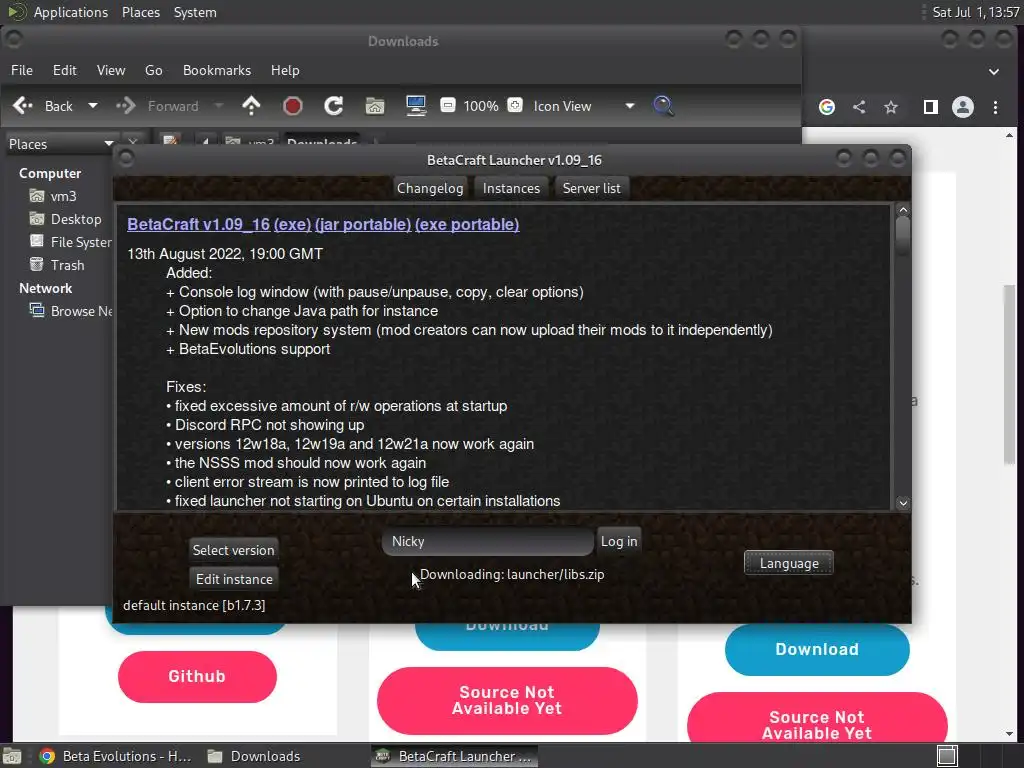Click the Select version button
1024x768 pixels.
point(233,550)
